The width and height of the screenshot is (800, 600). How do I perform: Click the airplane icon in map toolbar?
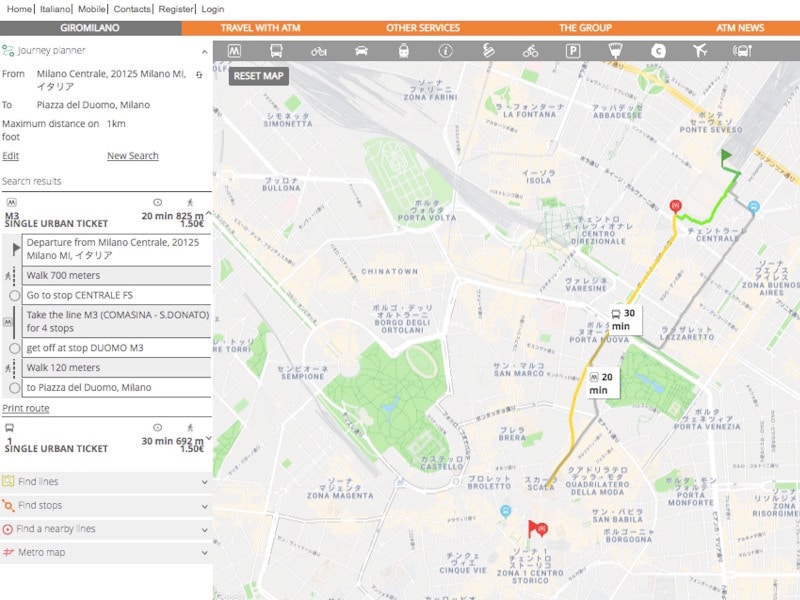(x=699, y=50)
